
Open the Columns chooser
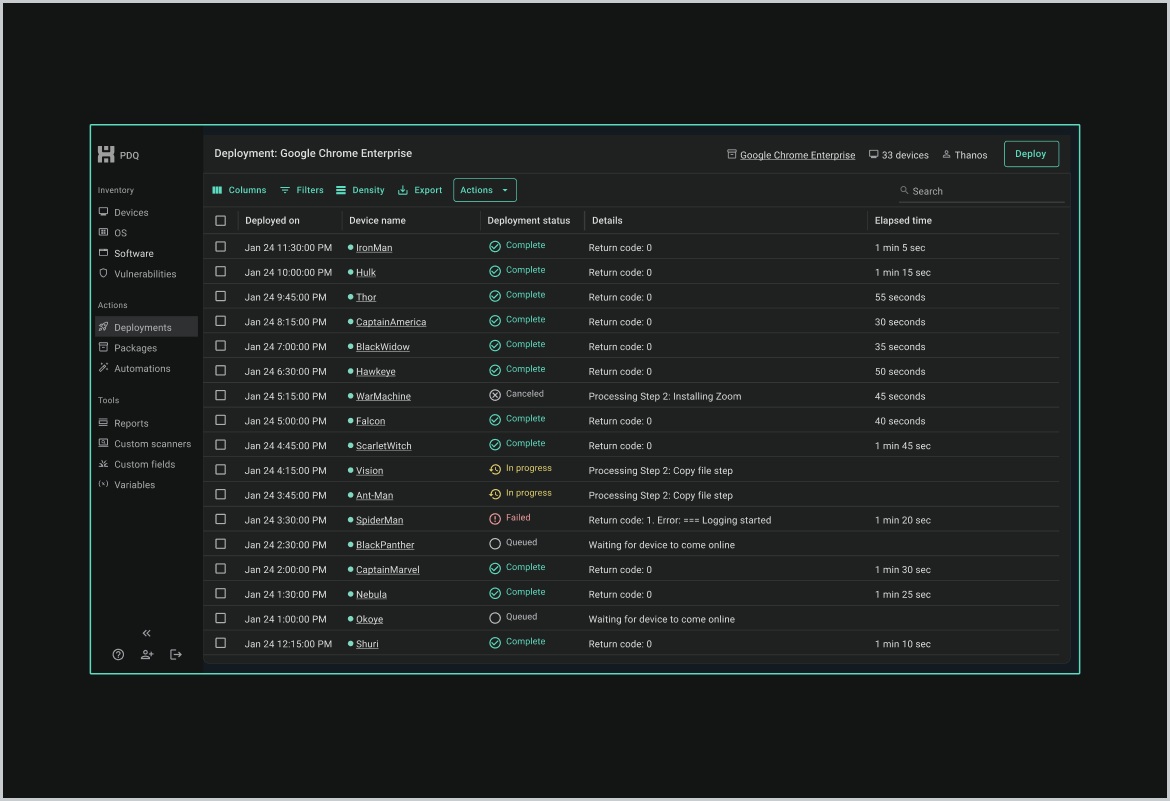click(239, 190)
